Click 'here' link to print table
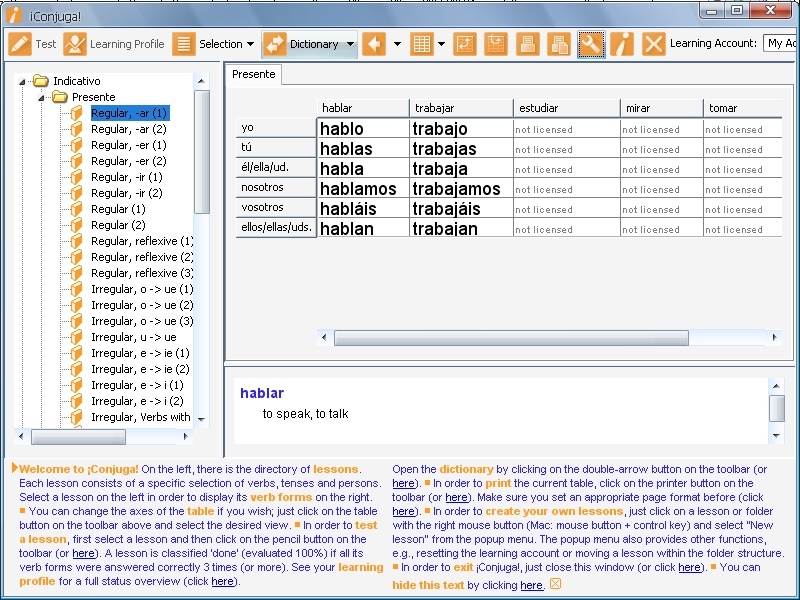The image size is (800, 600). [456, 497]
